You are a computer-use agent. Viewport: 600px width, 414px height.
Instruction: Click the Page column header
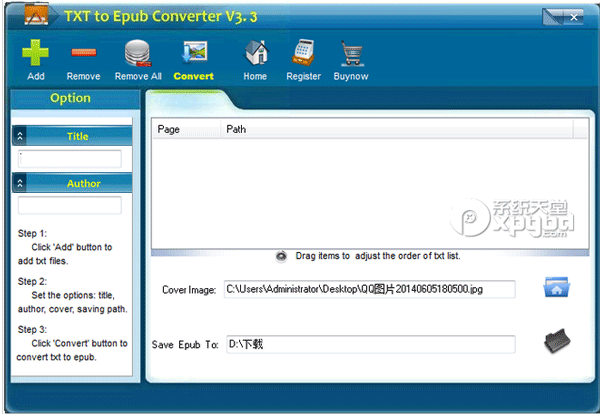[x=168, y=129]
